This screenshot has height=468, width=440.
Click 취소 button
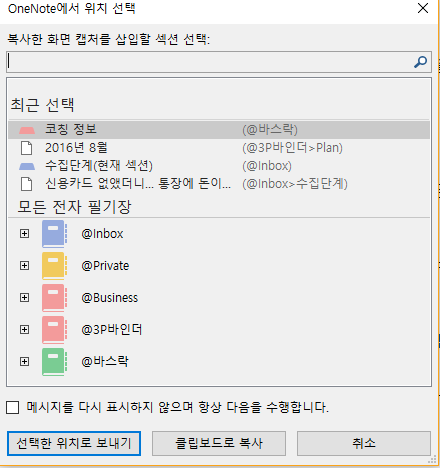[364, 443]
